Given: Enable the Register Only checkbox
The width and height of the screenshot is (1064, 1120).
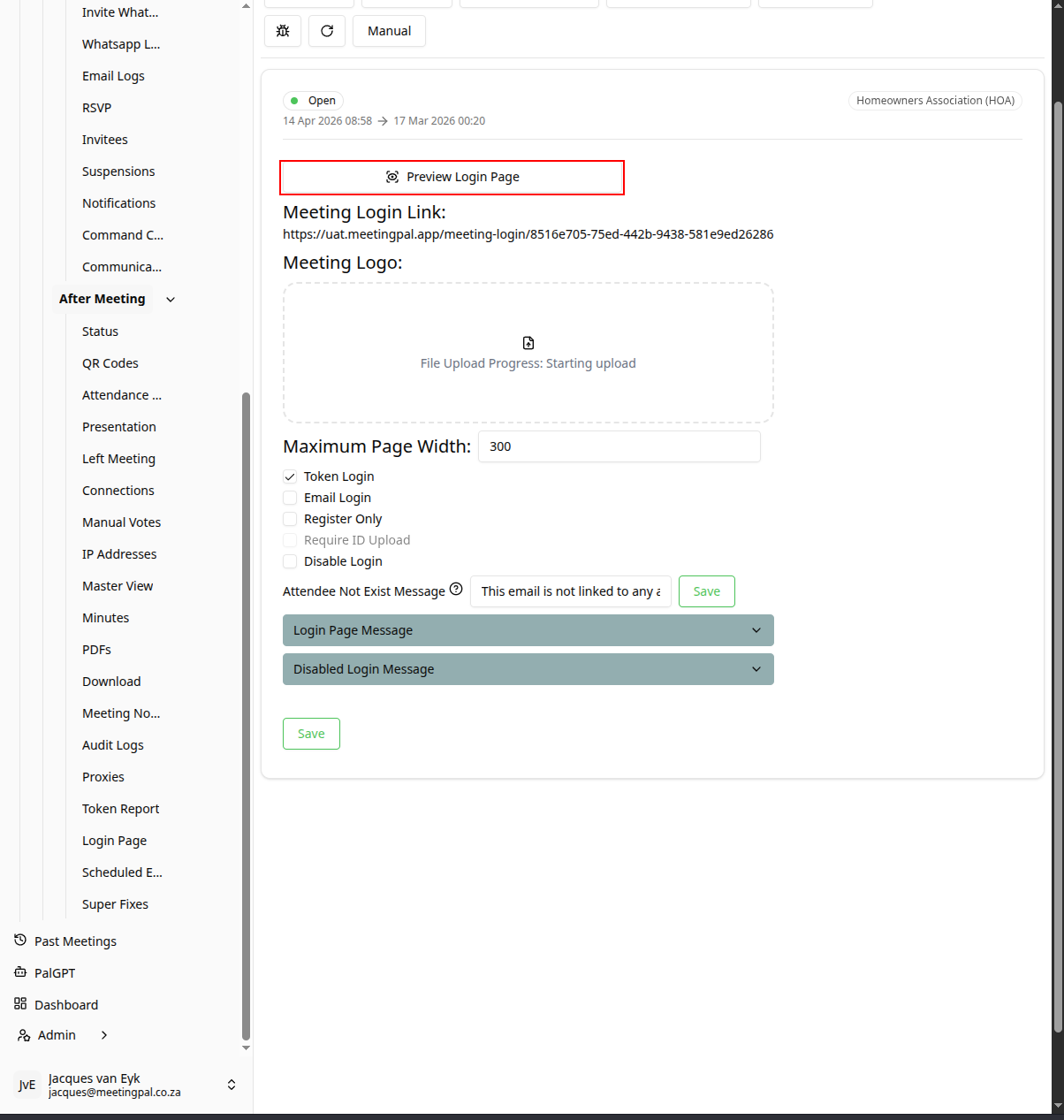Looking at the screenshot, I should [x=290, y=519].
